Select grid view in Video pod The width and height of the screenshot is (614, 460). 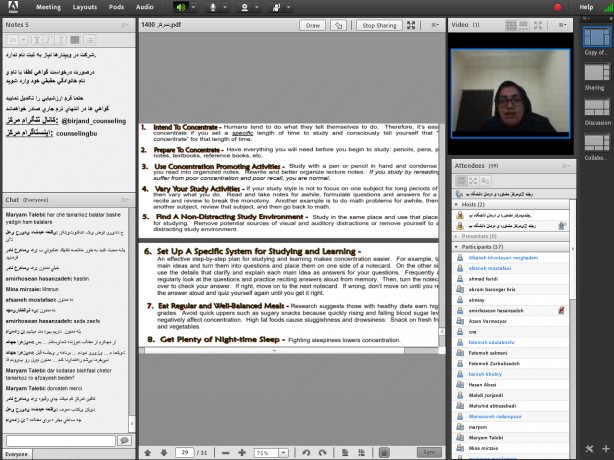click(x=511, y=25)
